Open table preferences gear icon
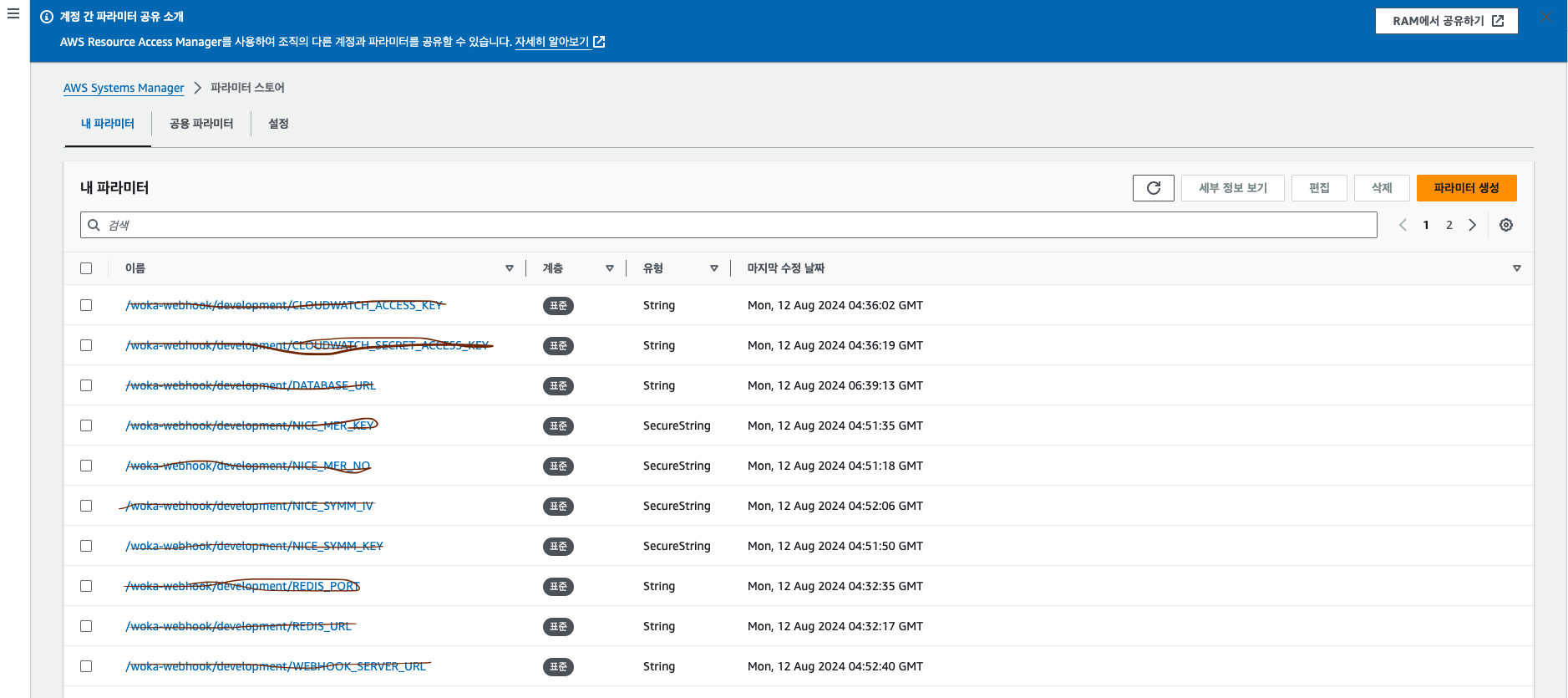Image resolution: width=1568 pixels, height=698 pixels. [1506, 225]
